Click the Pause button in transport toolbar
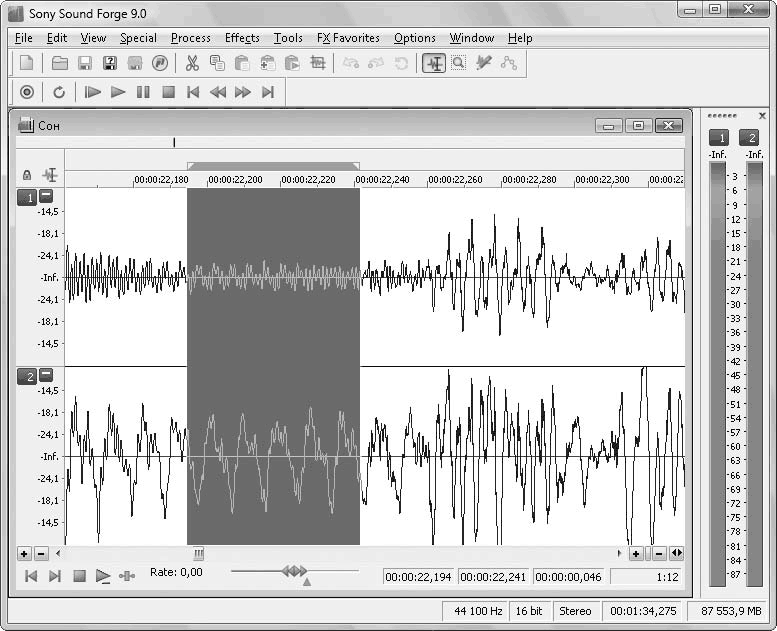 tap(143, 92)
